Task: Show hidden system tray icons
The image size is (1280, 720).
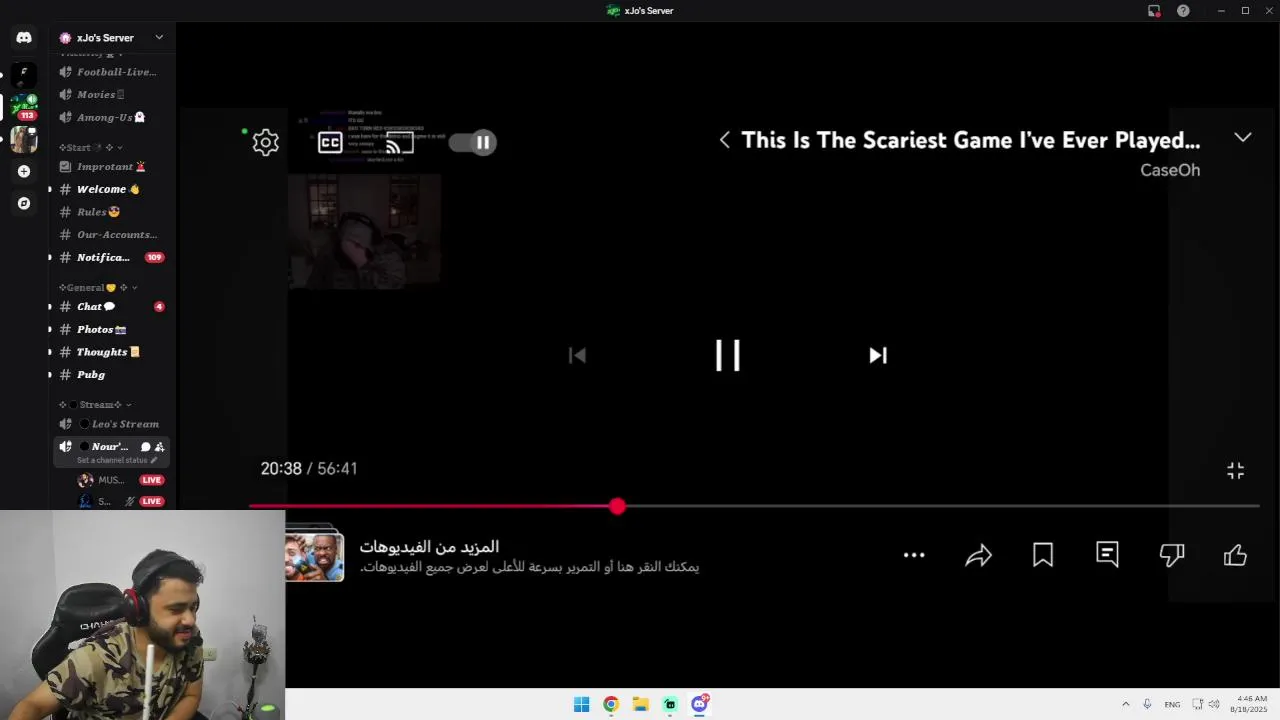Action: pyautogui.click(x=1125, y=704)
